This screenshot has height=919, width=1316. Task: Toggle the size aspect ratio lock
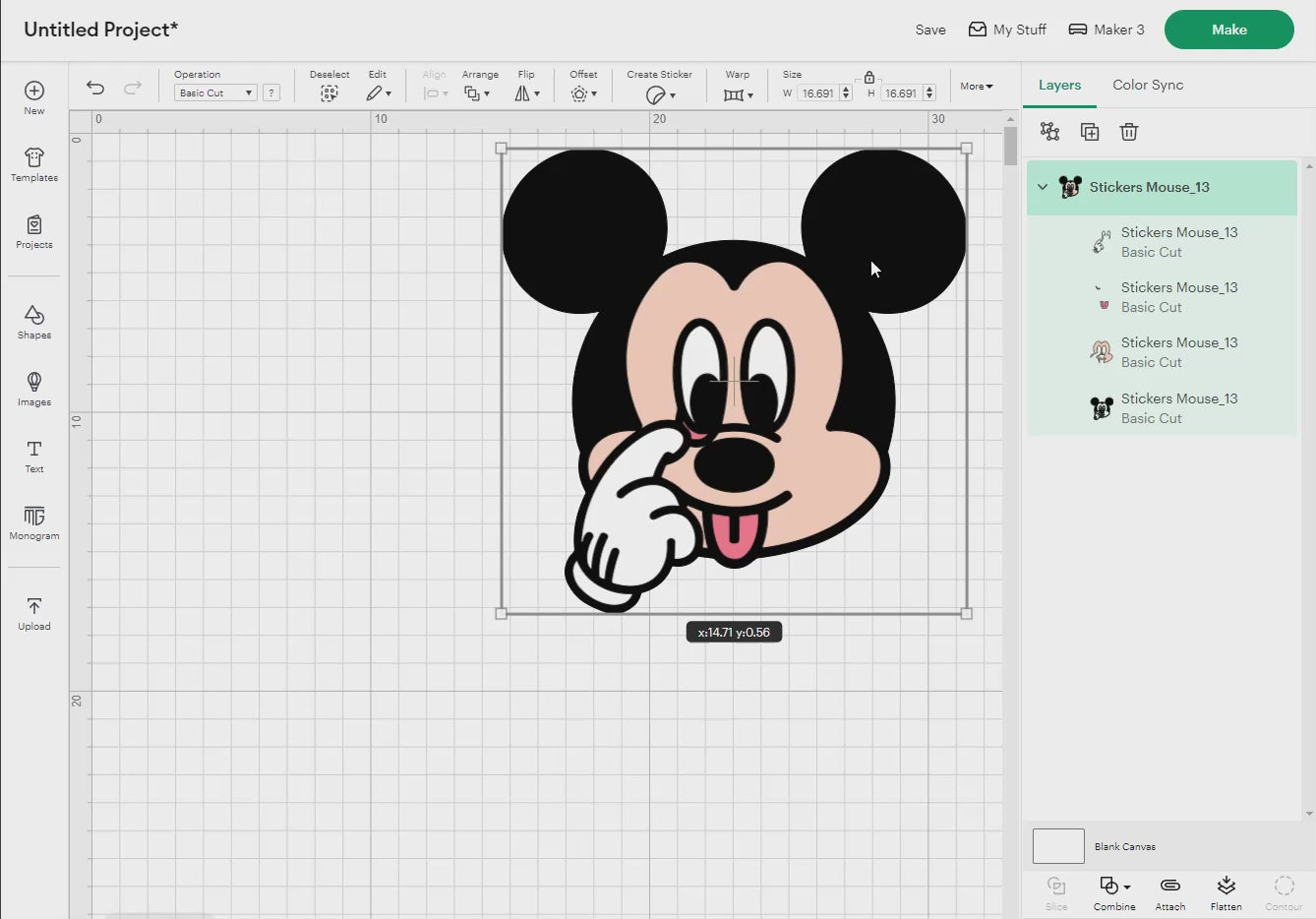click(x=869, y=77)
